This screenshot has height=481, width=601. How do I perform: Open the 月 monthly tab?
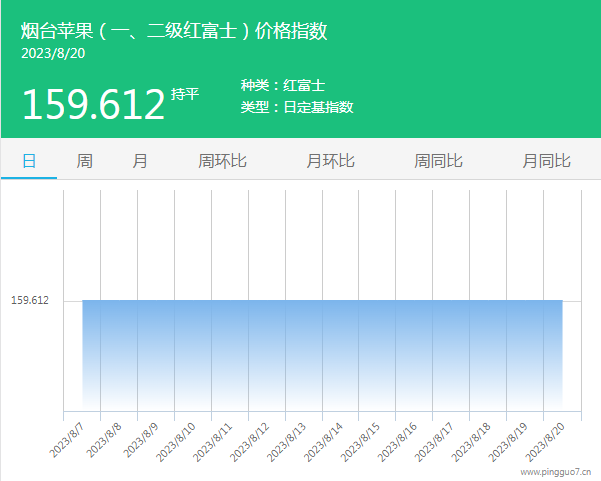pos(140,161)
